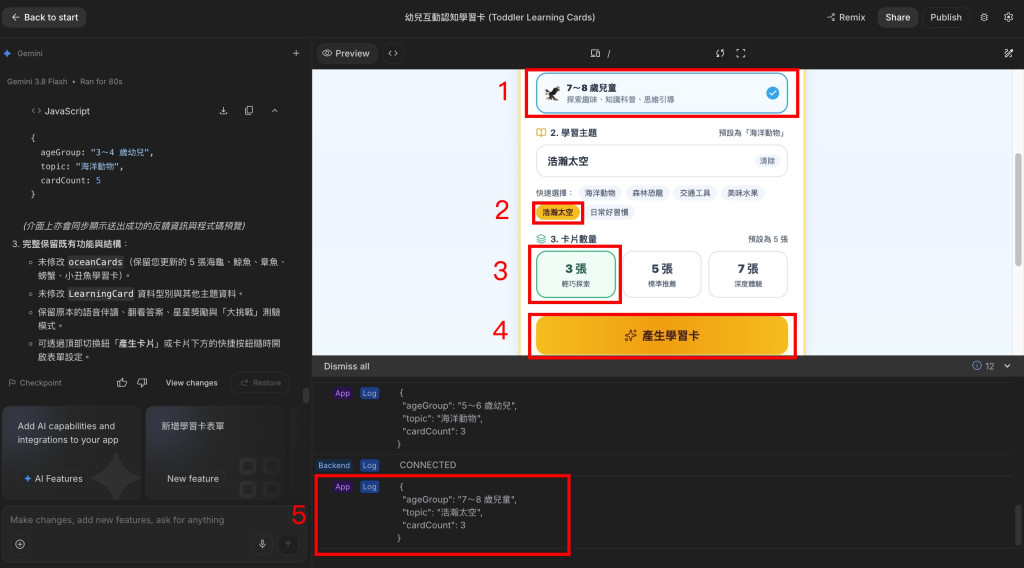Click Dismiss all in console

(x=346, y=366)
